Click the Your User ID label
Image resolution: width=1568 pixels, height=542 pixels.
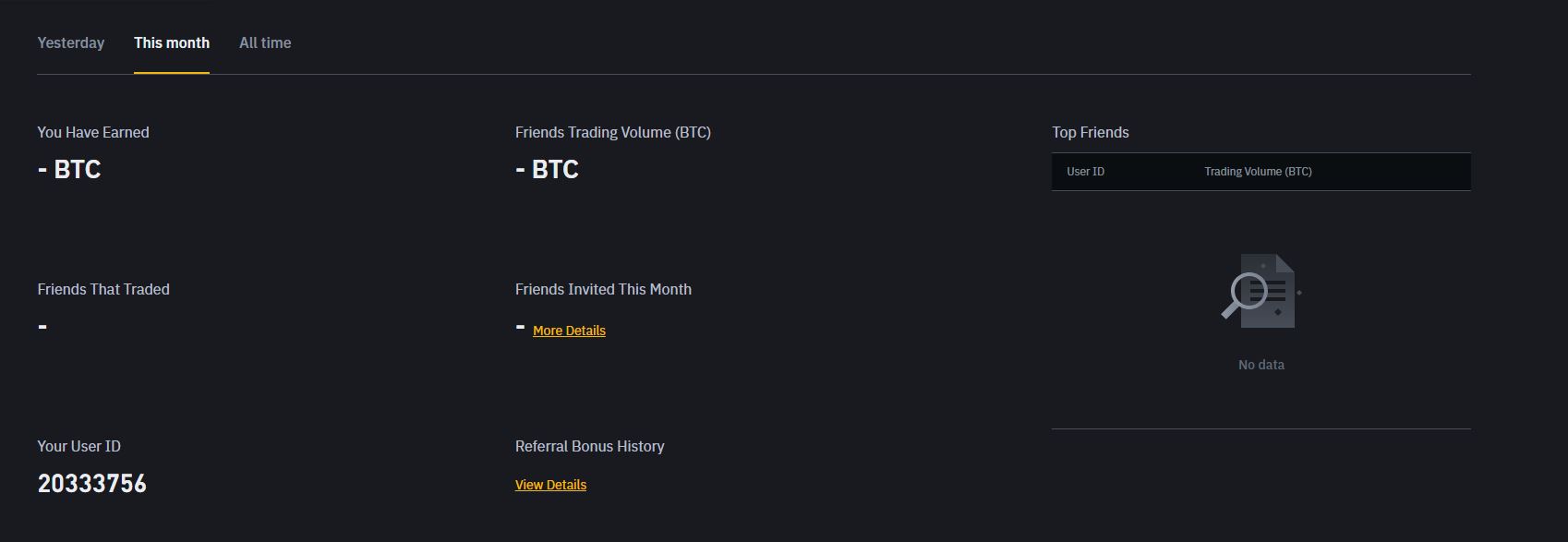point(78,446)
